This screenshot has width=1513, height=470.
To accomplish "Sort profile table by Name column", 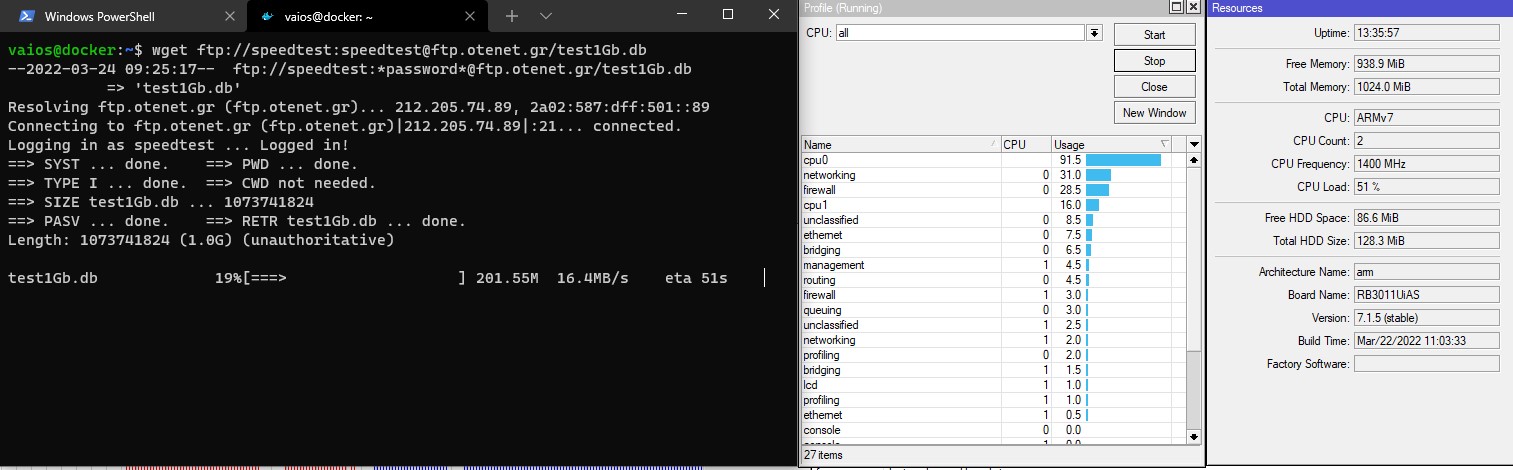I will 901,144.
